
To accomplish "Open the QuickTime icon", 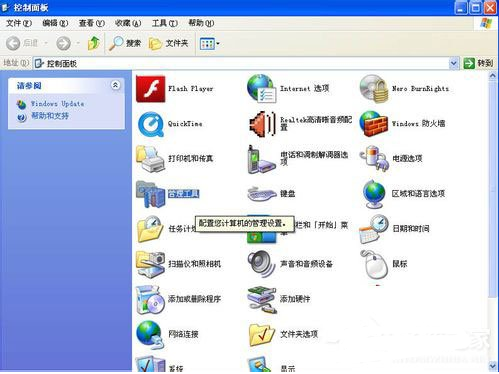I will pyautogui.click(x=151, y=124).
